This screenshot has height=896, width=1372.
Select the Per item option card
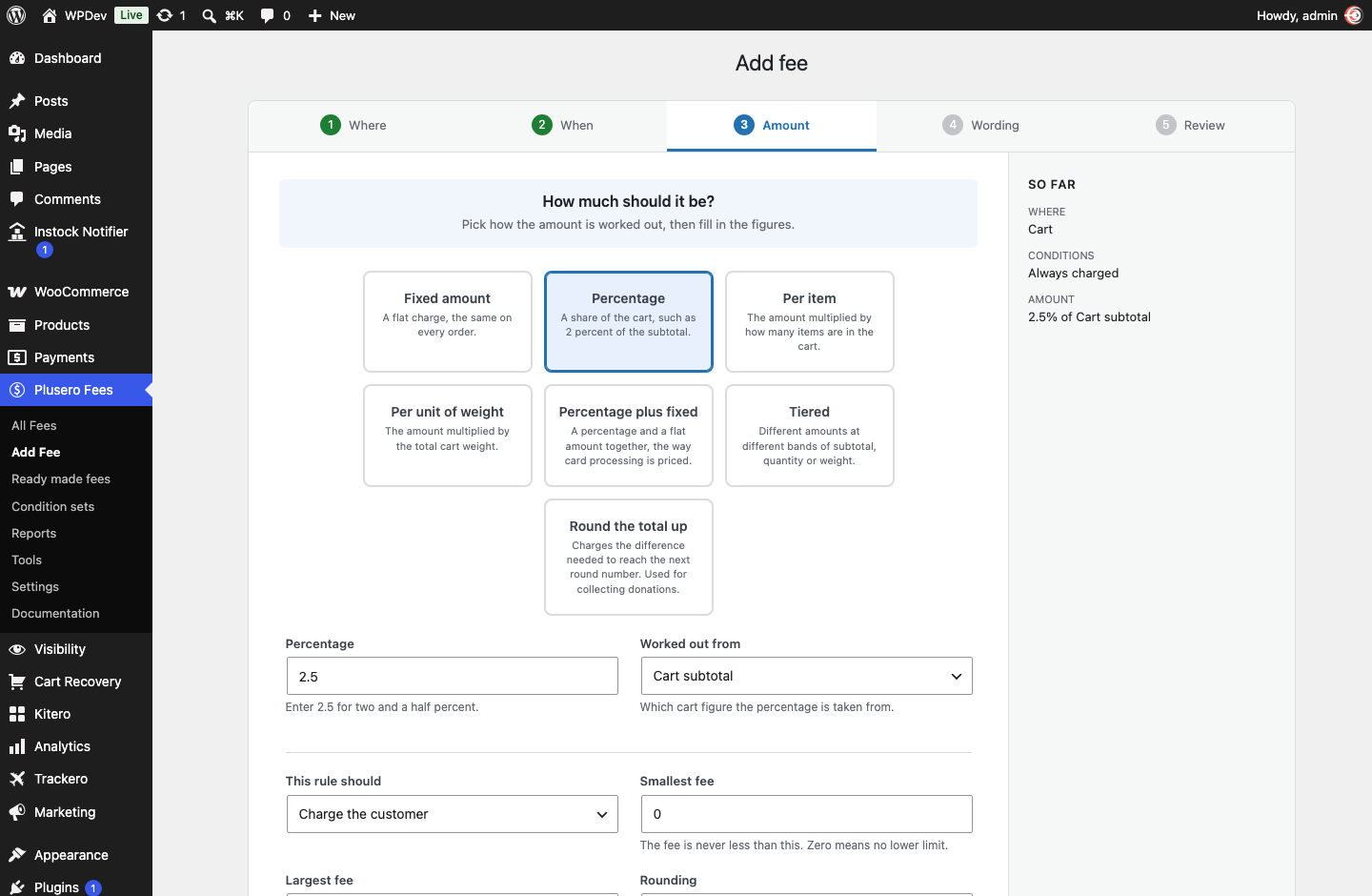click(x=810, y=321)
